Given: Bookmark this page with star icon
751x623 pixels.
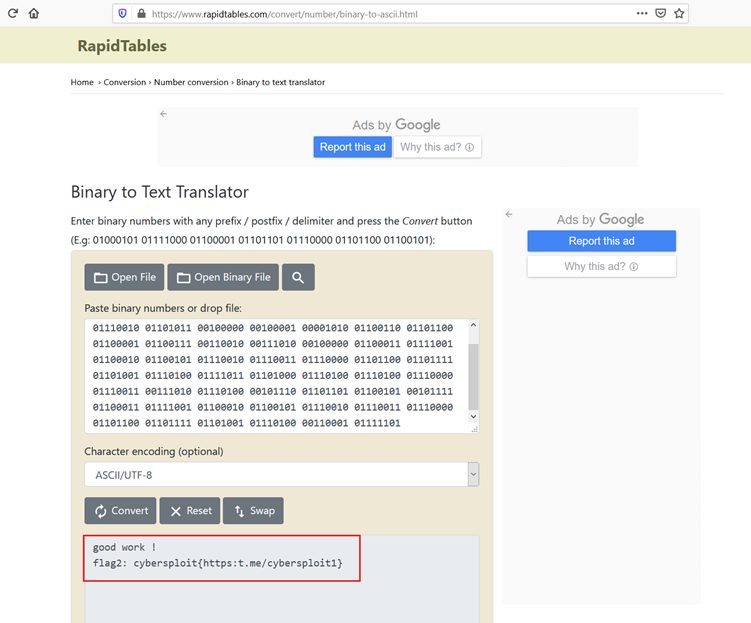Looking at the screenshot, I should point(679,14).
